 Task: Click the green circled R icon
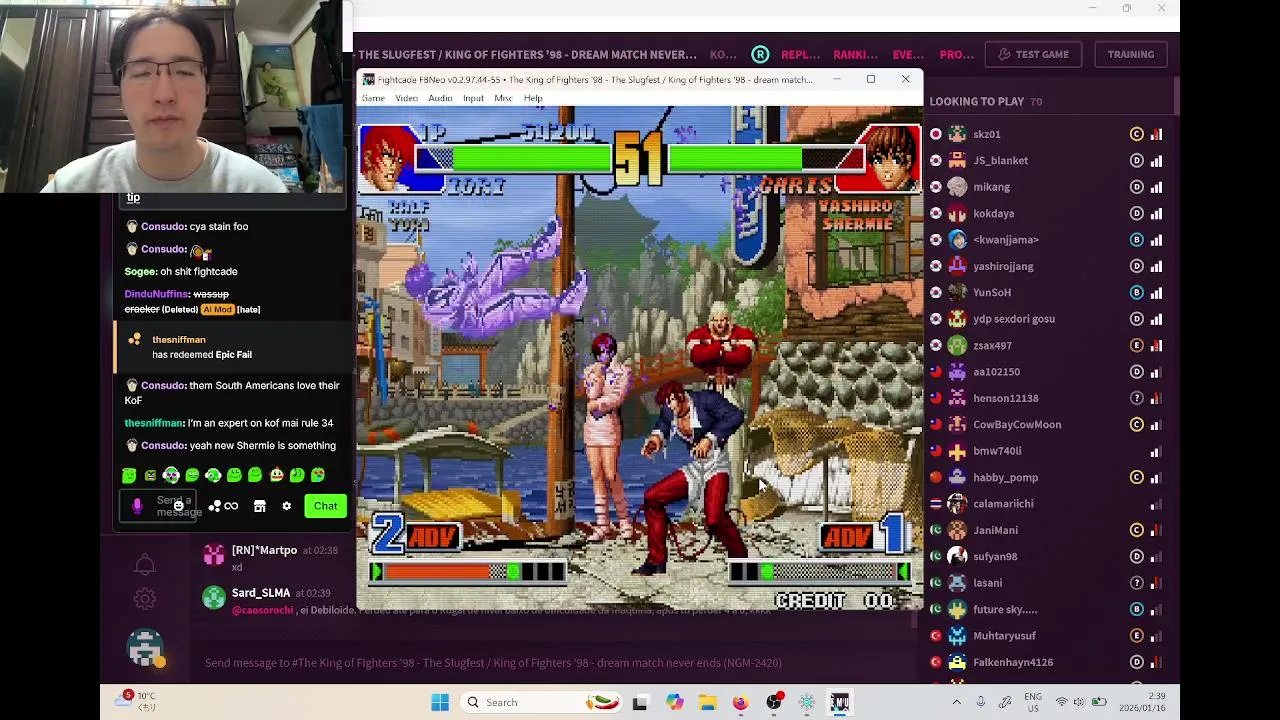(x=761, y=54)
